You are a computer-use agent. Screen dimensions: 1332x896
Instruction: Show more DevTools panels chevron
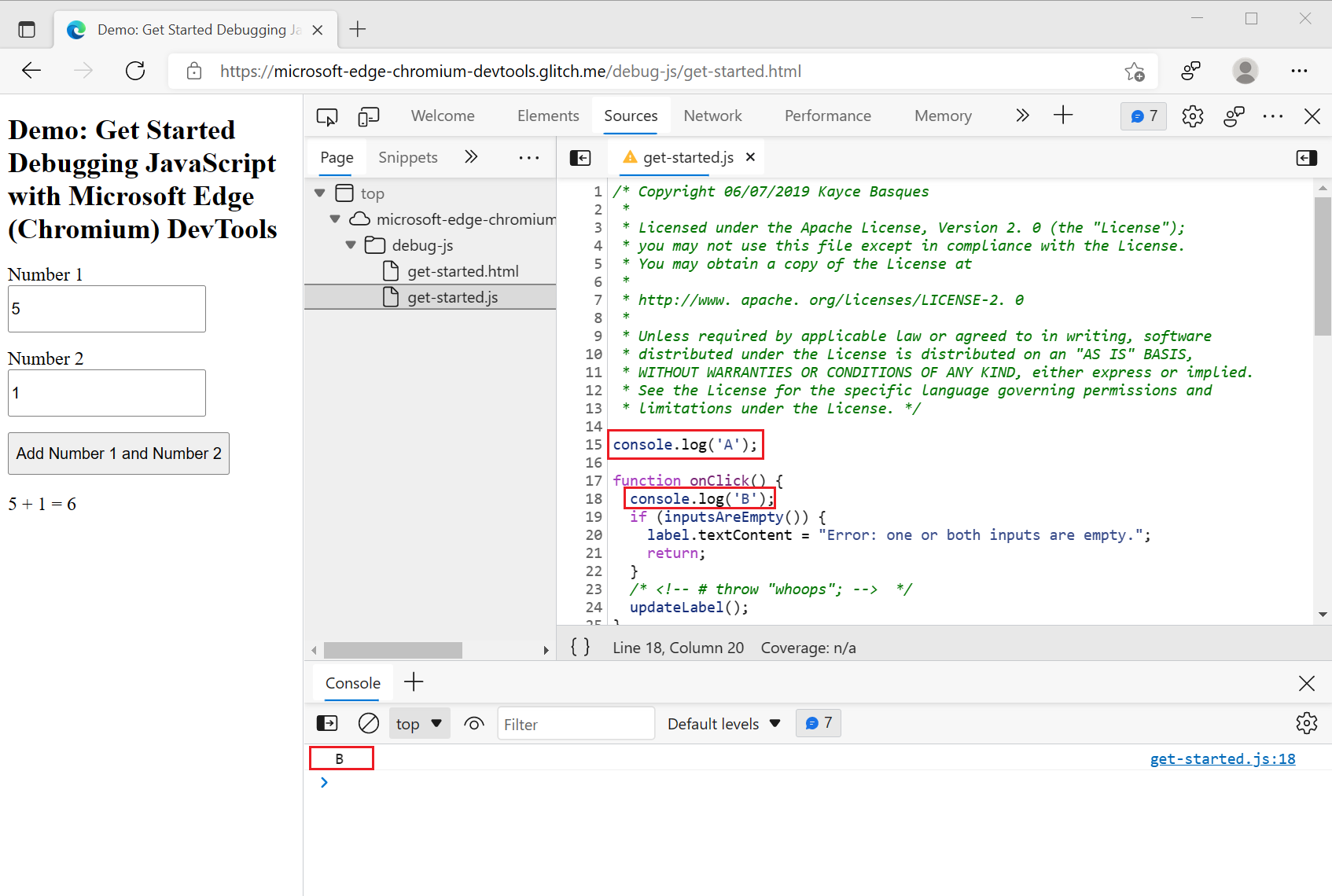(x=1021, y=116)
